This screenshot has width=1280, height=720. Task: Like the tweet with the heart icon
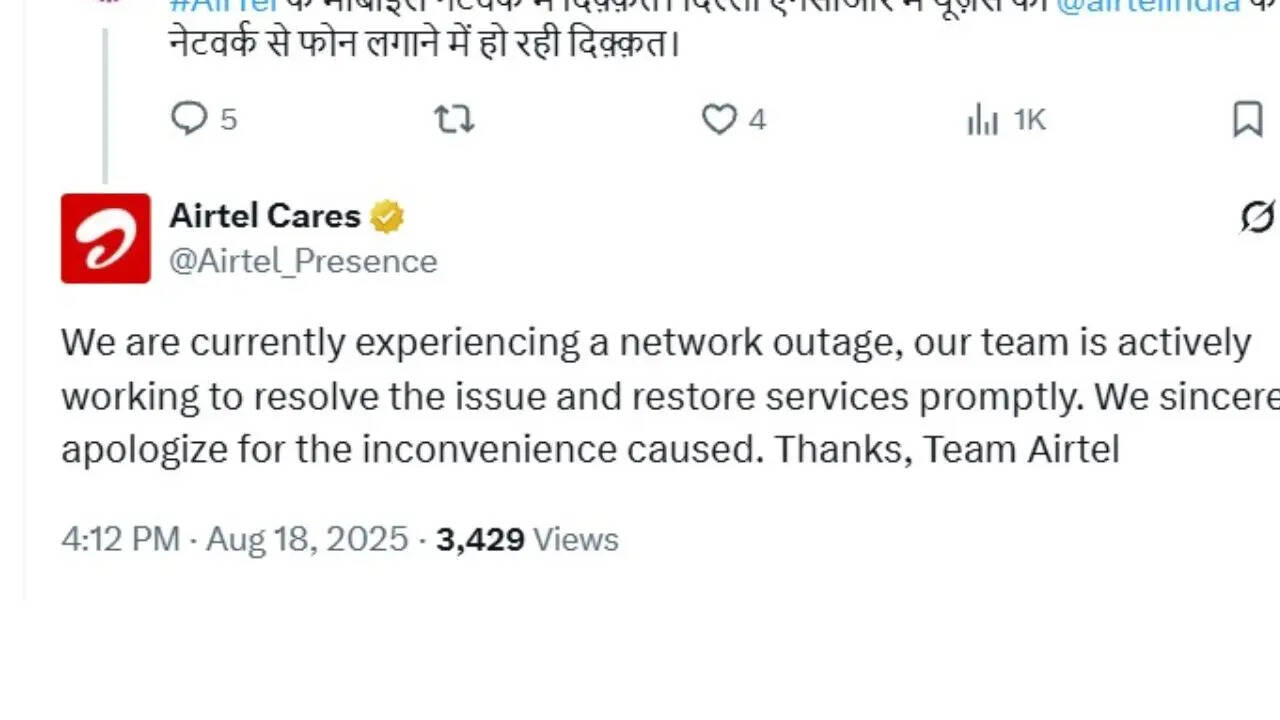click(x=718, y=120)
